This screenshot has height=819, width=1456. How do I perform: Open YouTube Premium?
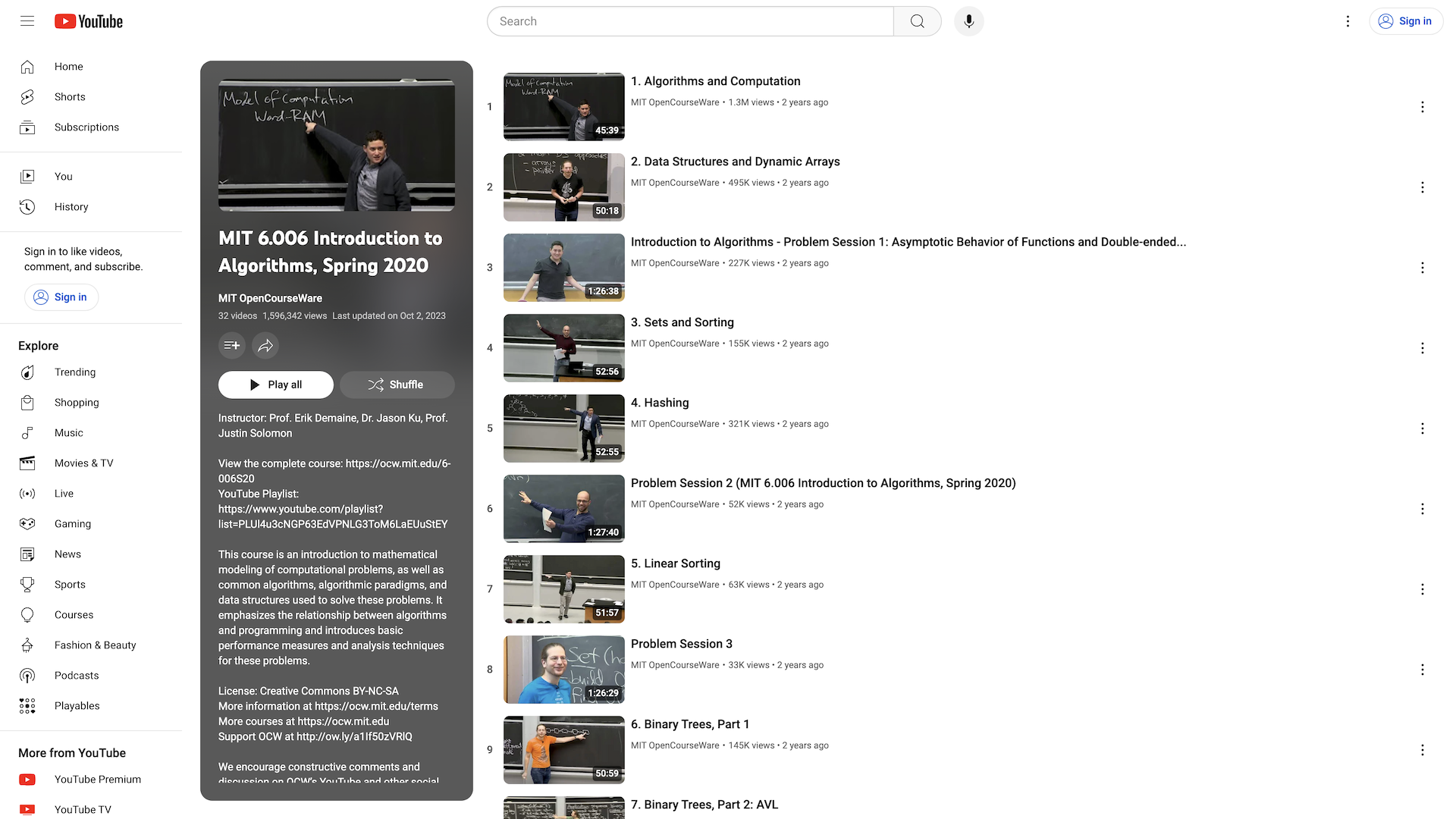(x=91, y=780)
